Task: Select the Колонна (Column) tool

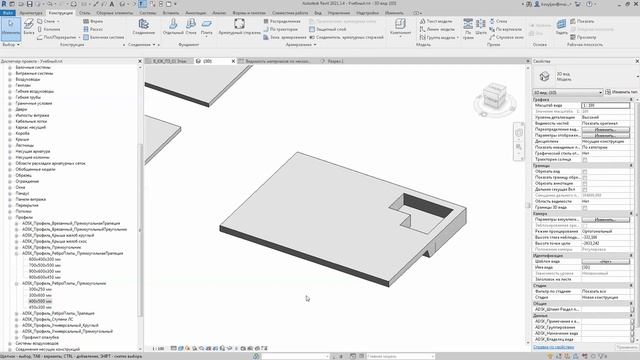Action: [48, 29]
